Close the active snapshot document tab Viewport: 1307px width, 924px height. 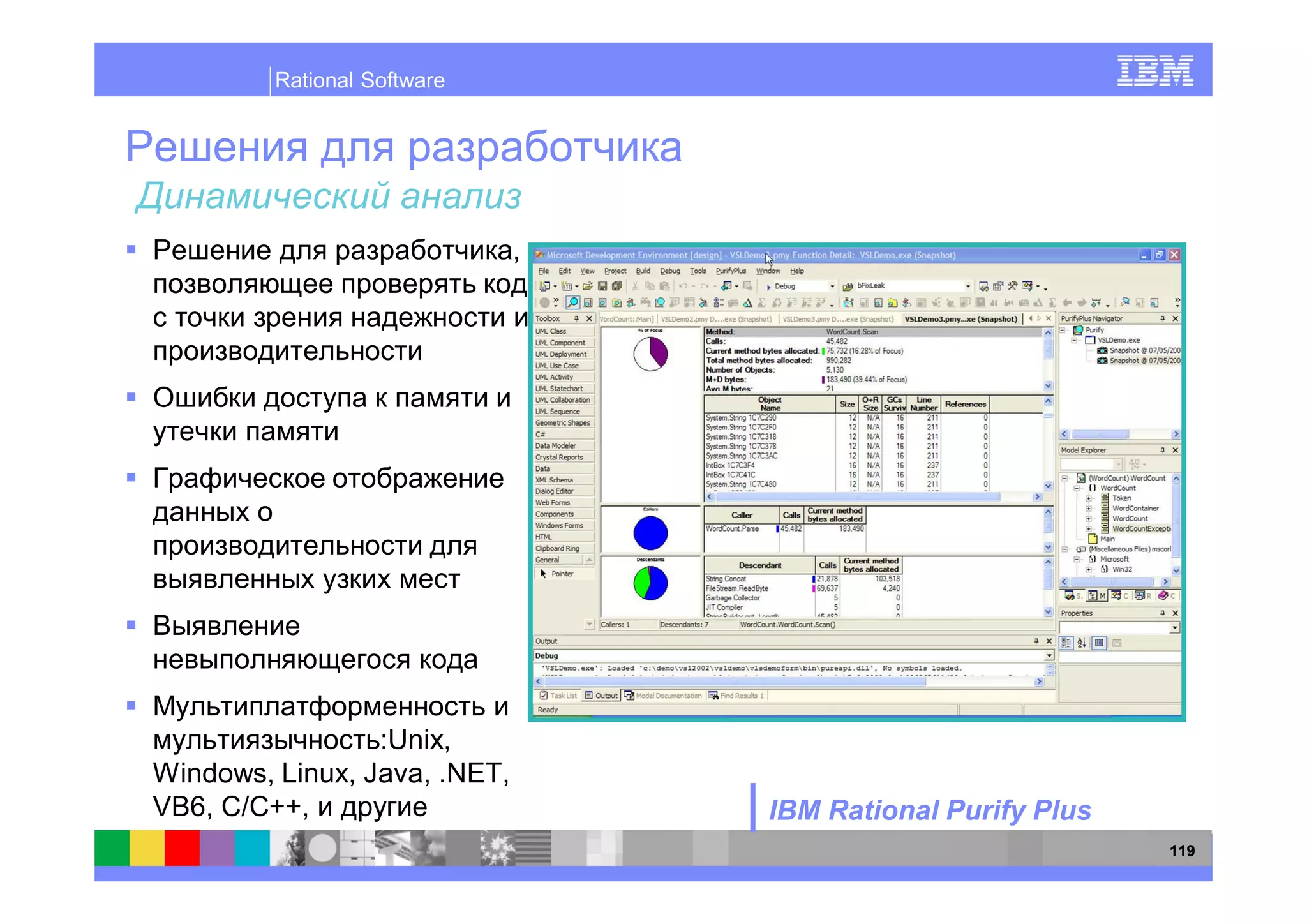1049,318
